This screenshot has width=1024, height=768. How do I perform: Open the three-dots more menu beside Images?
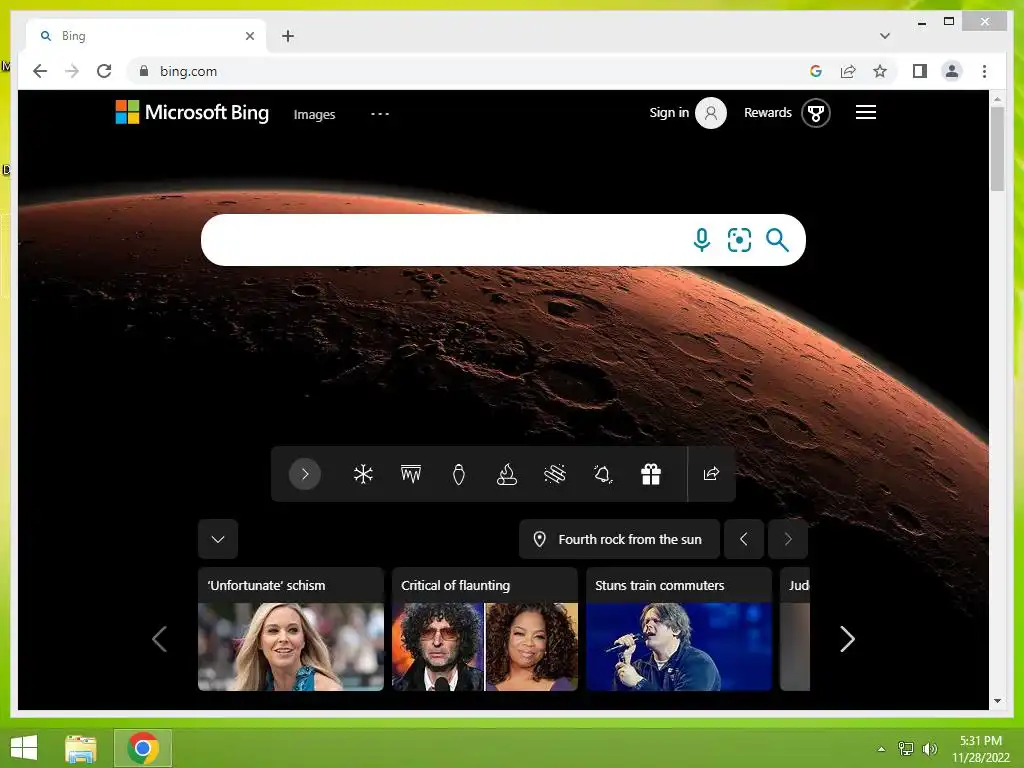click(x=379, y=114)
